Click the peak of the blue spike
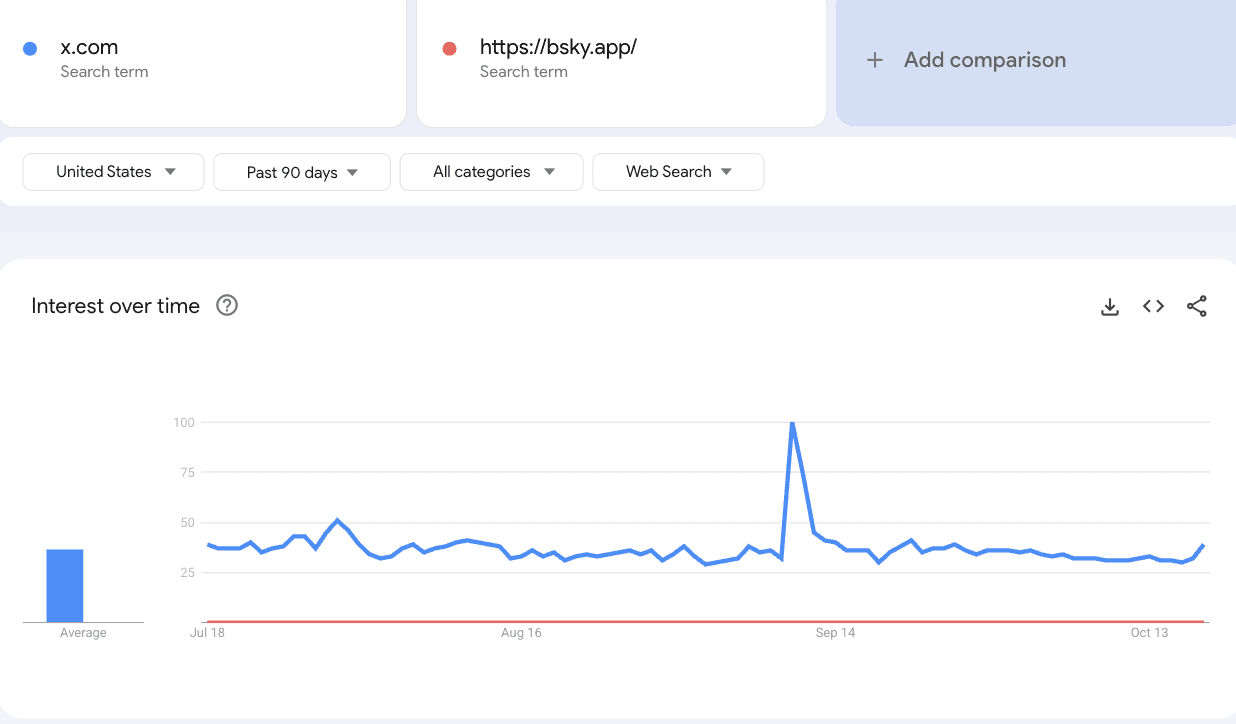Image resolution: width=1236 pixels, height=724 pixels. [792, 423]
